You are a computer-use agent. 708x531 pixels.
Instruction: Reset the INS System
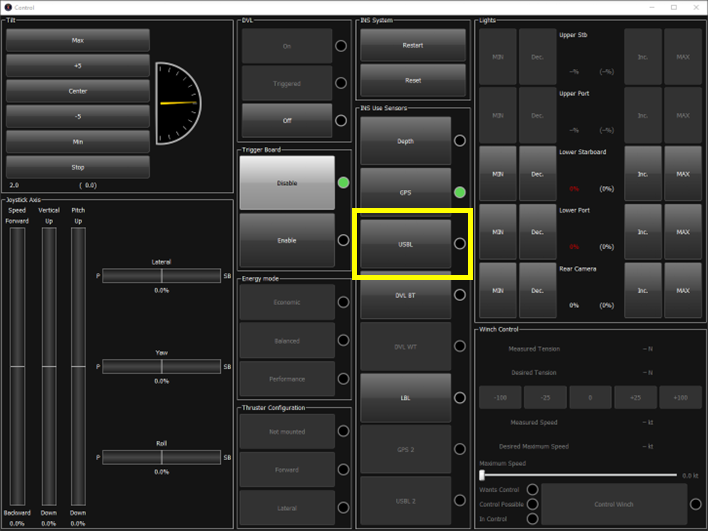pyautogui.click(x=412, y=80)
